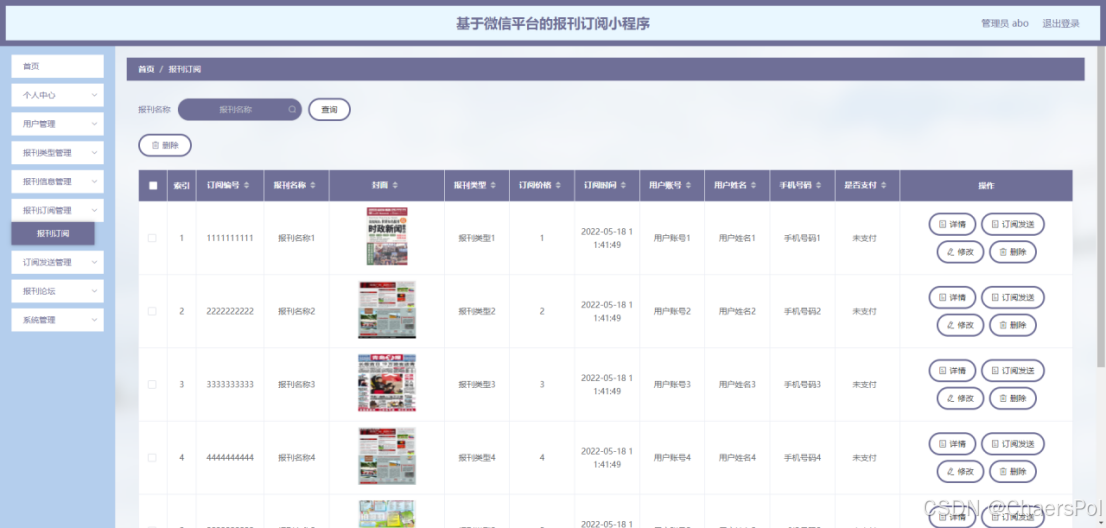Click the 手机号码1 cell

(802, 238)
